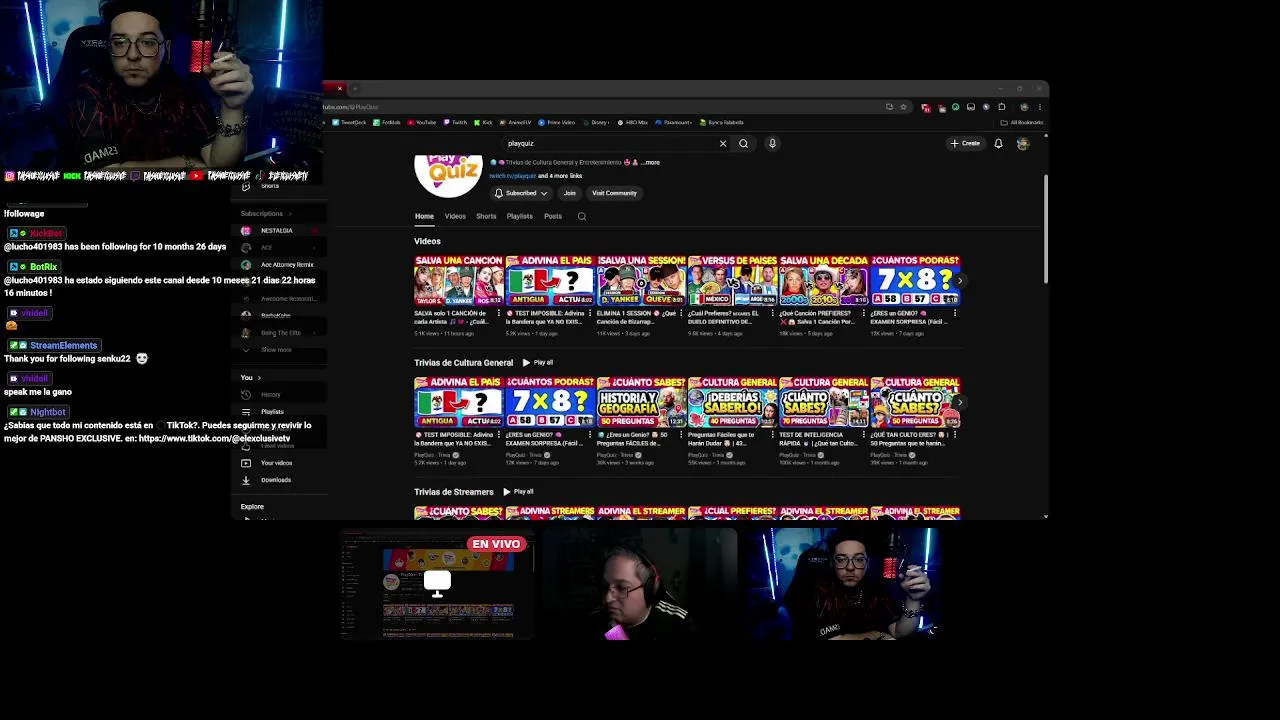Switch to the Posts channel tab
1280x720 pixels.
point(552,216)
